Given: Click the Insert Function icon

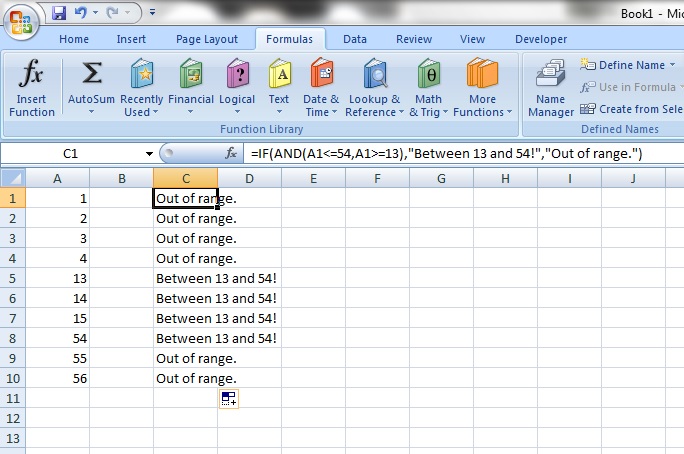Looking at the screenshot, I should [32, 75].
